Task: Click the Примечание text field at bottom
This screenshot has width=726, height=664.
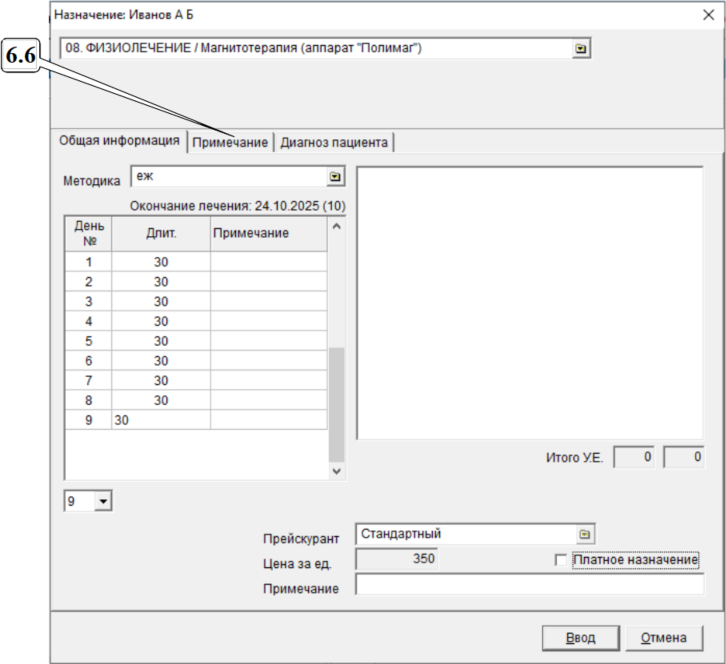Action: click(x=530, y=586)
